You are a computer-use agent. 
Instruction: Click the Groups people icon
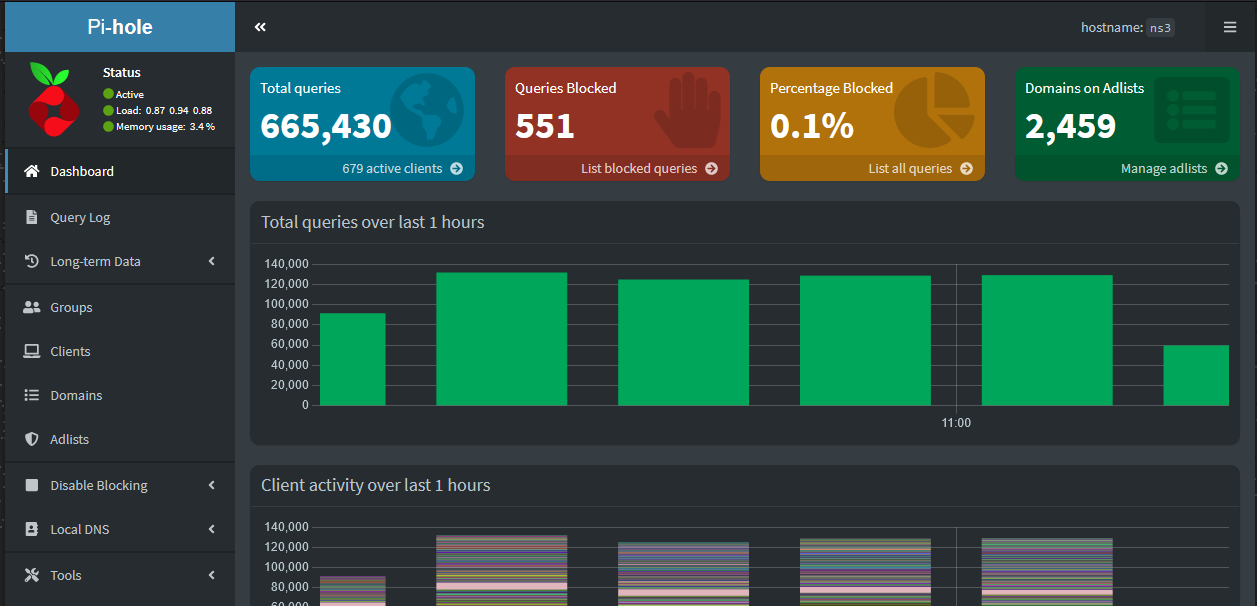[x=31, y=307]
